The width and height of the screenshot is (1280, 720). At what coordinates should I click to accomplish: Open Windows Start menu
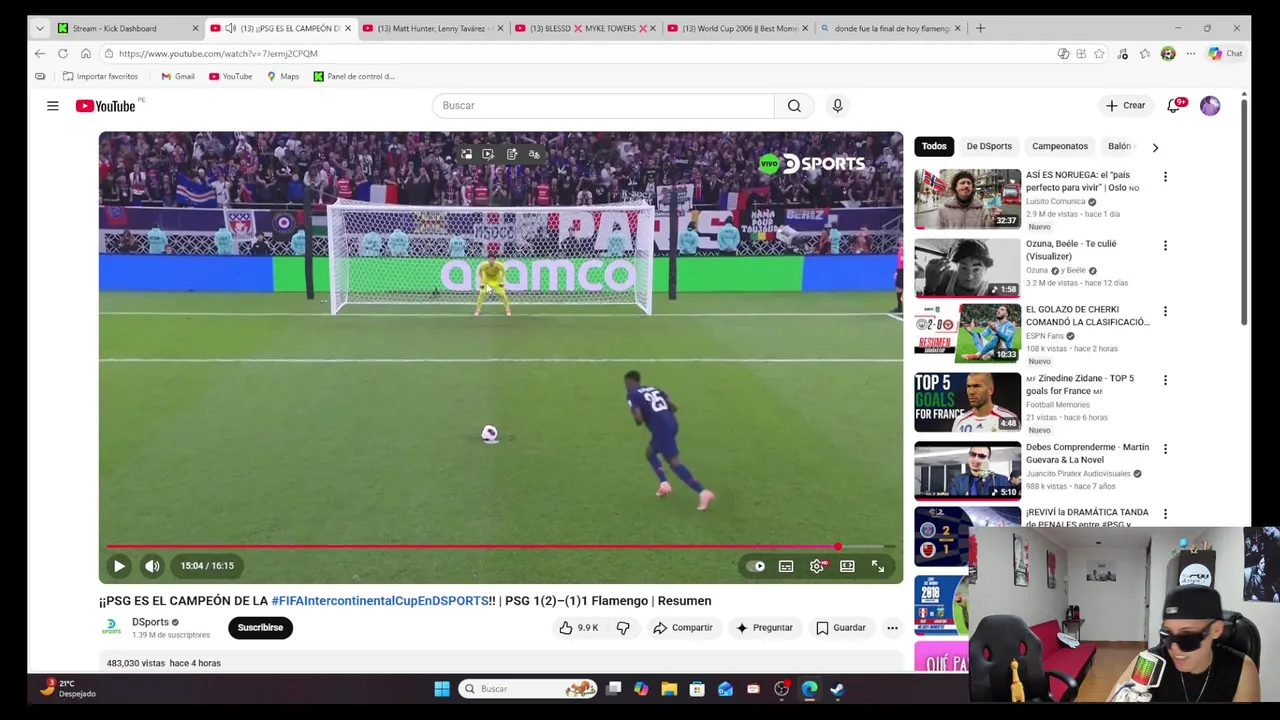(442, 689)
